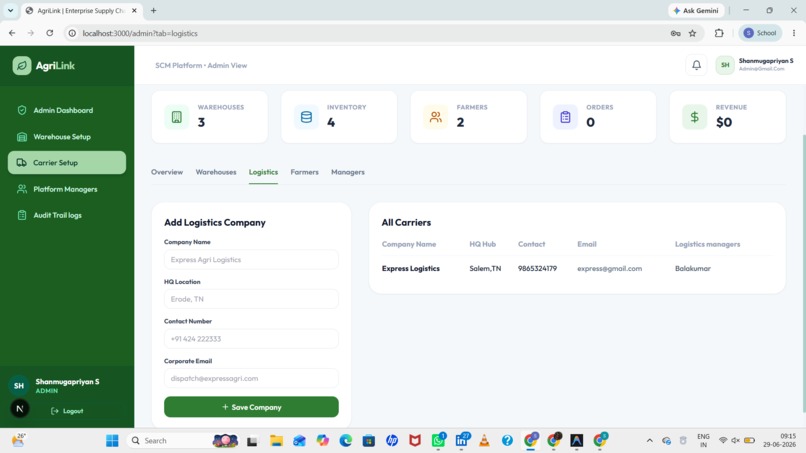Click Balakumar logistics manager cell

[693, 268]
